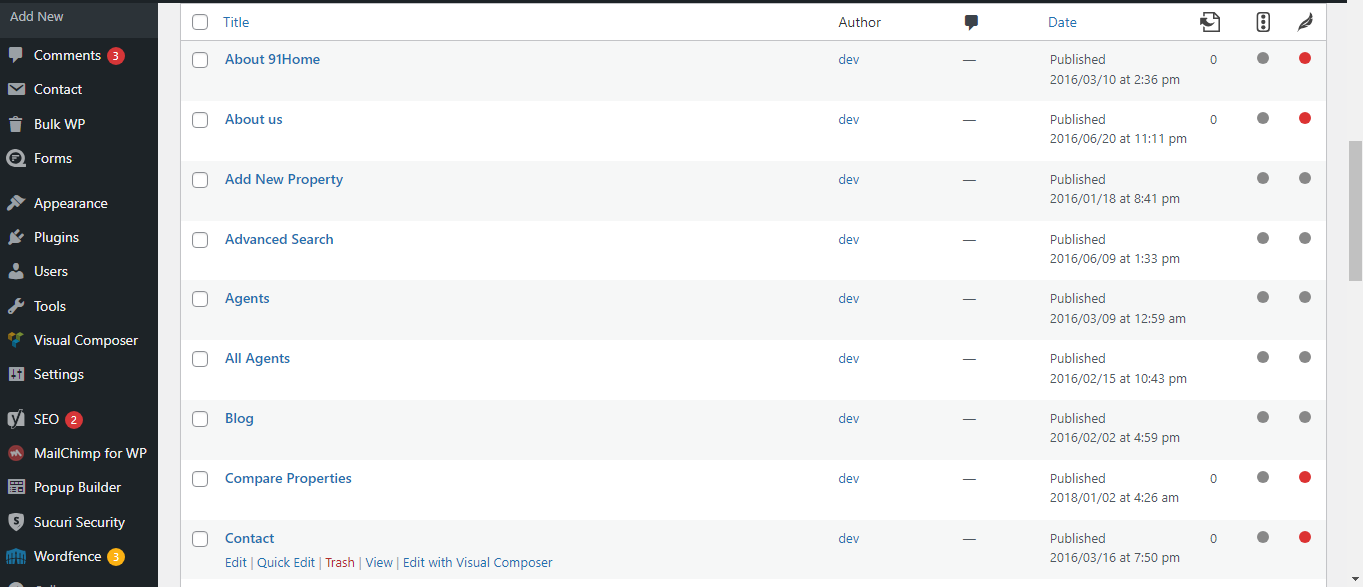Image resolution: width=1363 pixels, height=587 pixels.
Task: Click the Sucuri Security icon in sidebar
Action: pos(15,522)
